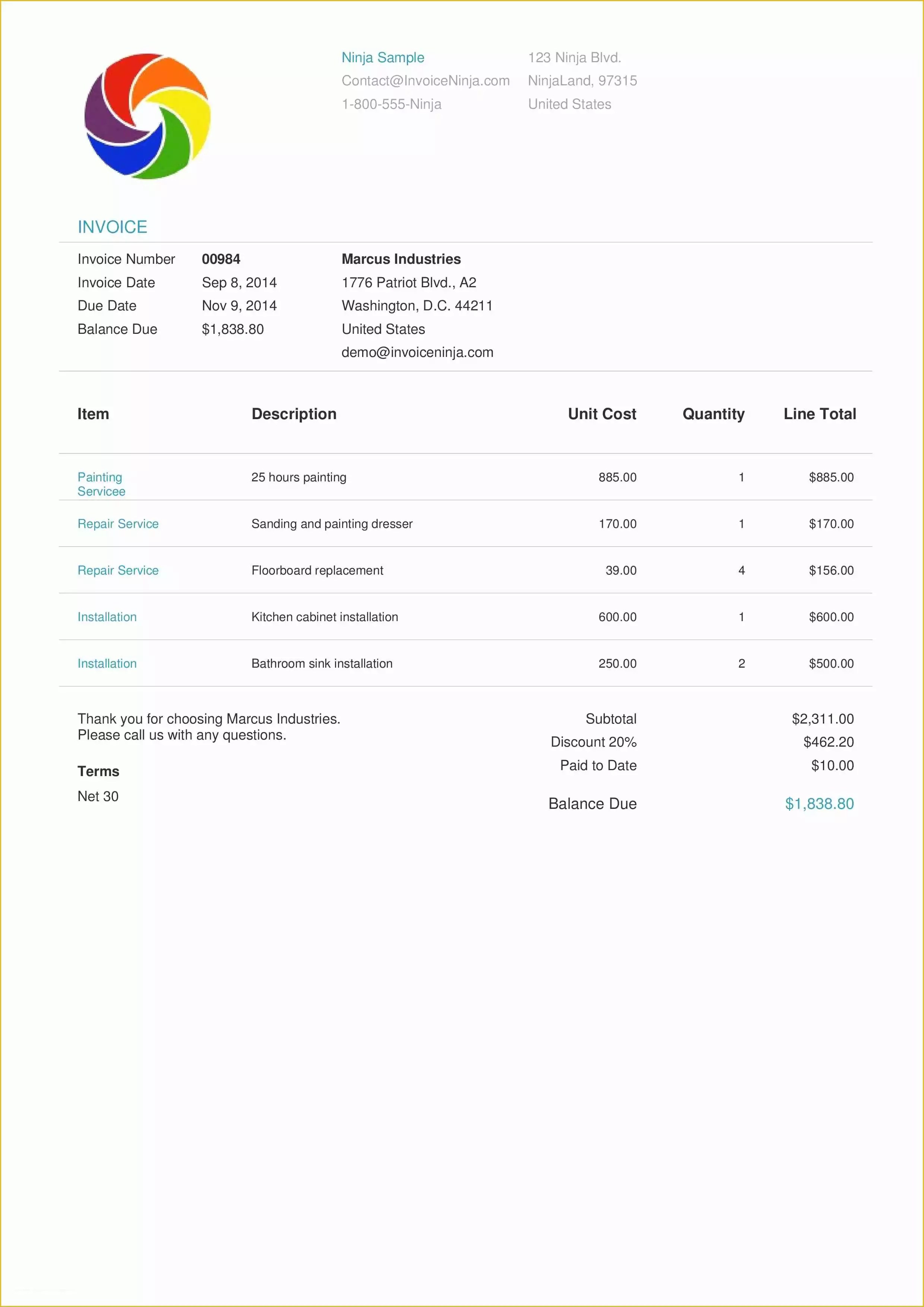Viewport: 924px width, 1307px height.
Task: Click the Unit Cost column header
Action: tap(602, 414)
